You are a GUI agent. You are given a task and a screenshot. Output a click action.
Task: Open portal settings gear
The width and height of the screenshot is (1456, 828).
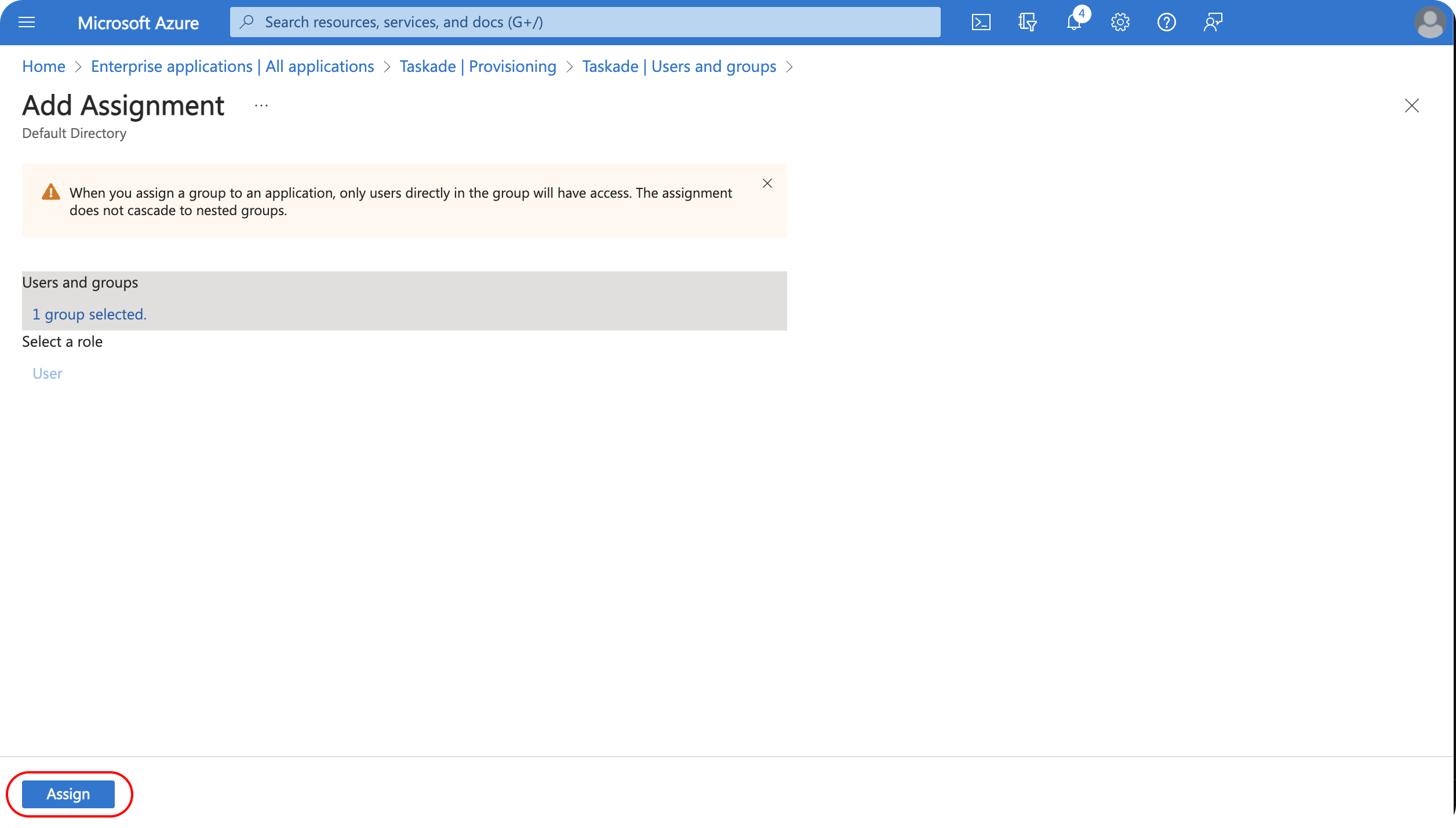pyautogui.click(x=1120, y=23)
